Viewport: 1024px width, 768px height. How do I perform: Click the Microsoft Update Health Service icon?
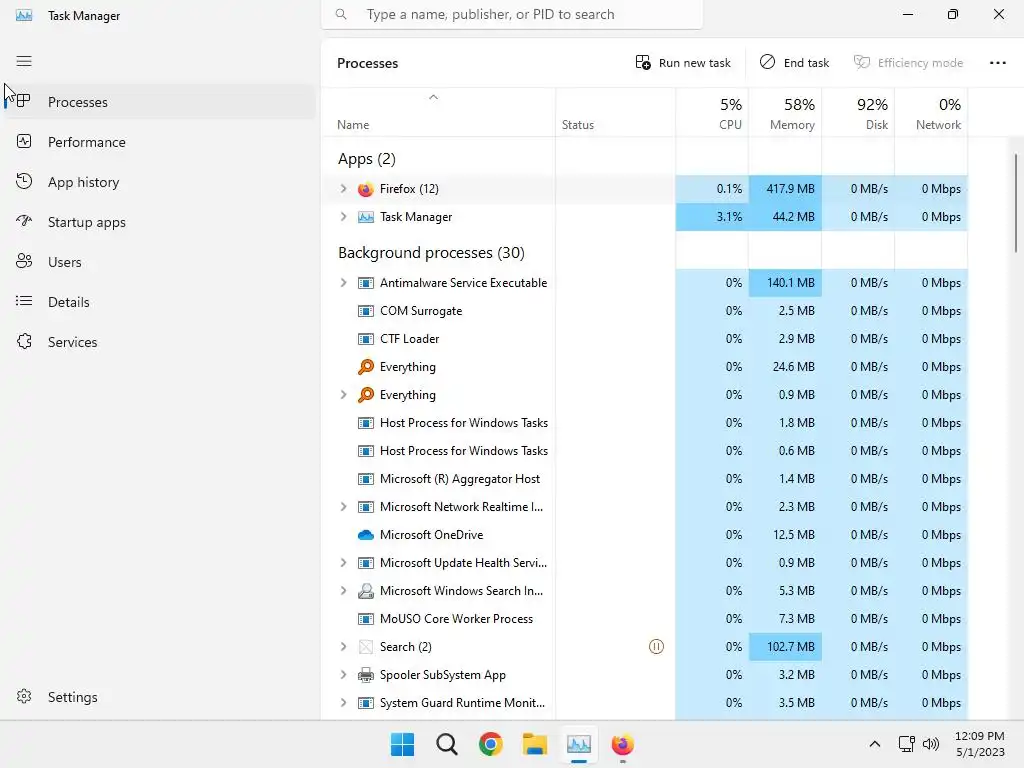tap(366, 563)
